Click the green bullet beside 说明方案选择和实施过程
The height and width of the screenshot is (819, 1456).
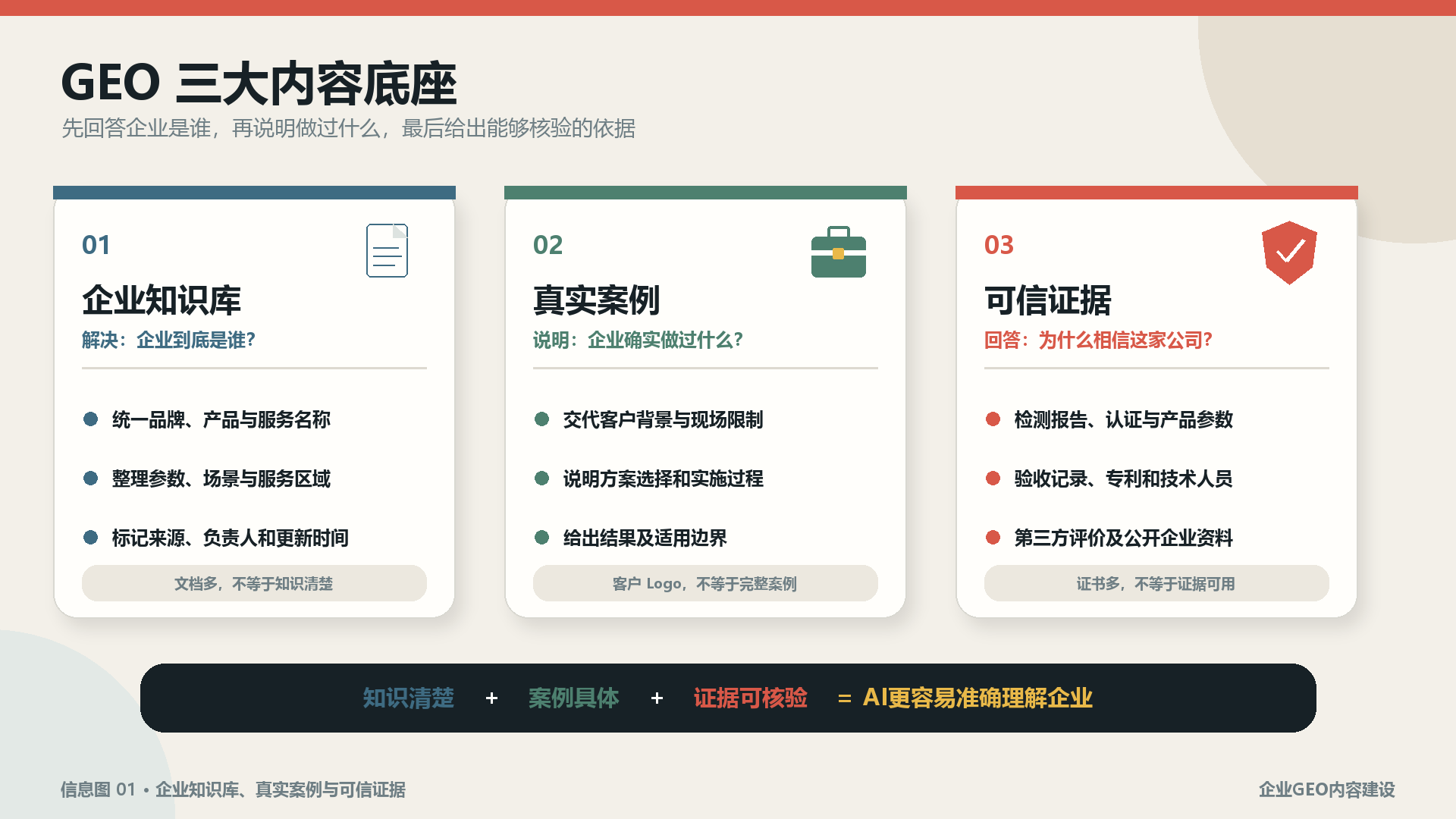pyautogui.click(x=541, y=479)
